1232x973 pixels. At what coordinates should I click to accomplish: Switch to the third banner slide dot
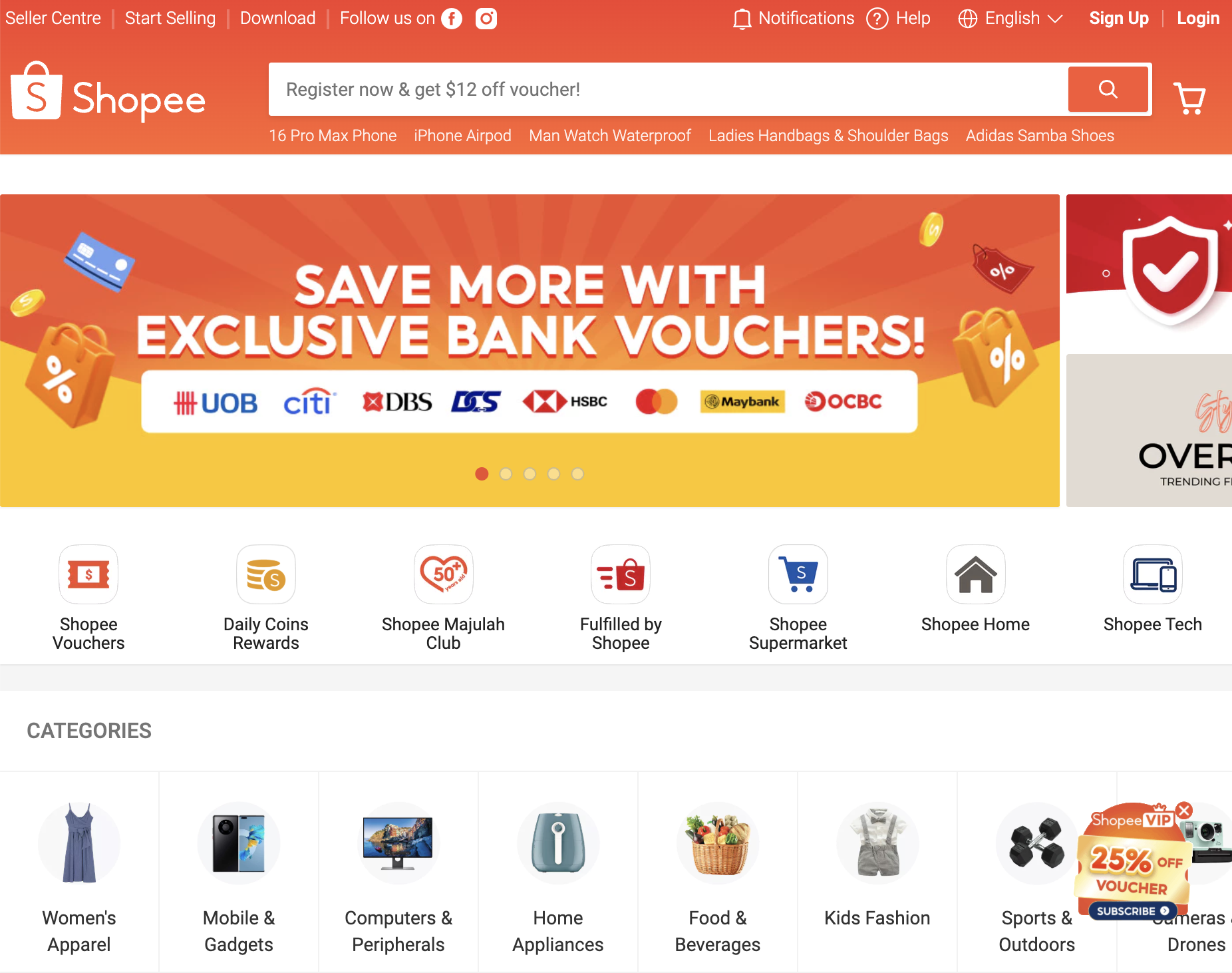click(530, 474)
